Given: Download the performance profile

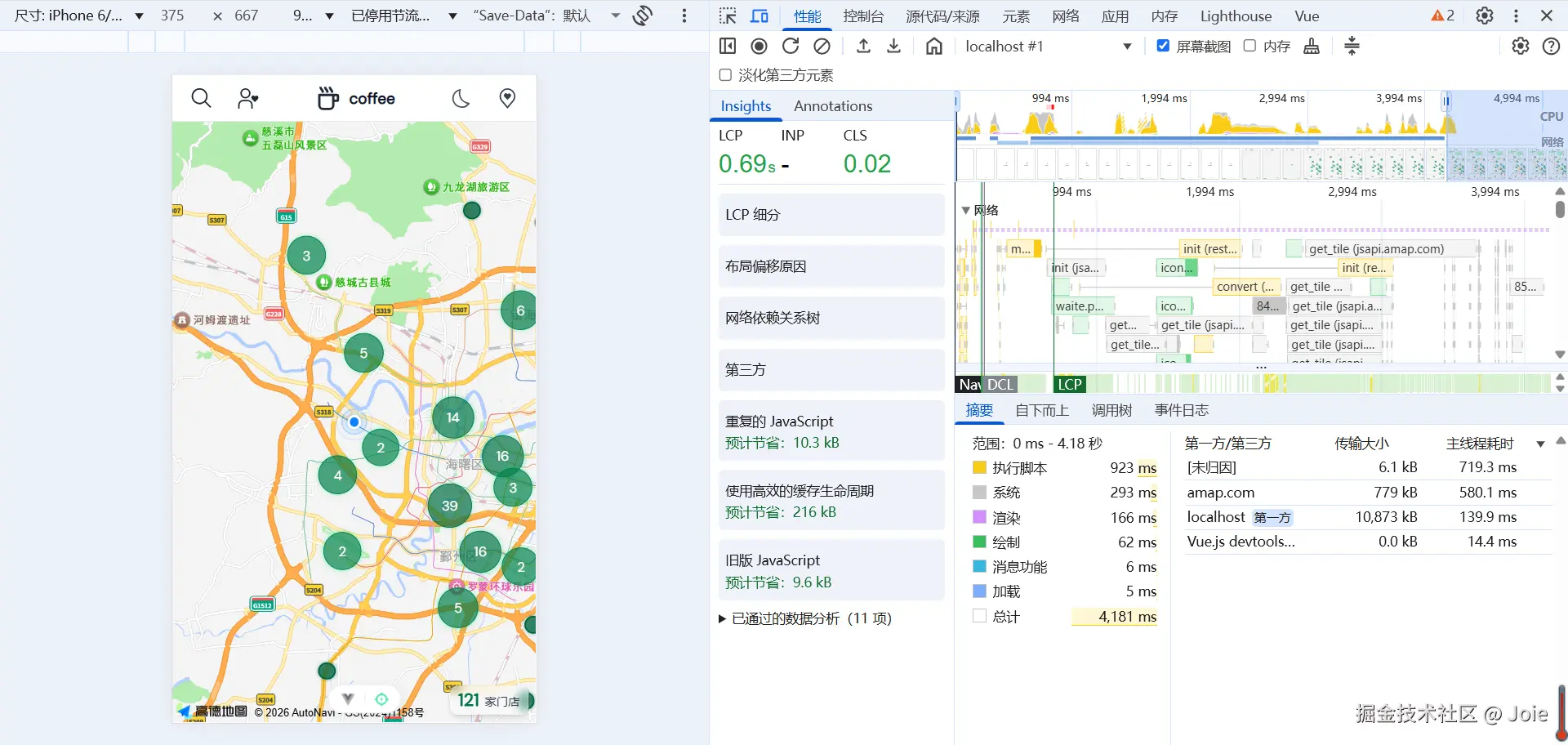Looking at the screenshot, I should pos(894,47).
